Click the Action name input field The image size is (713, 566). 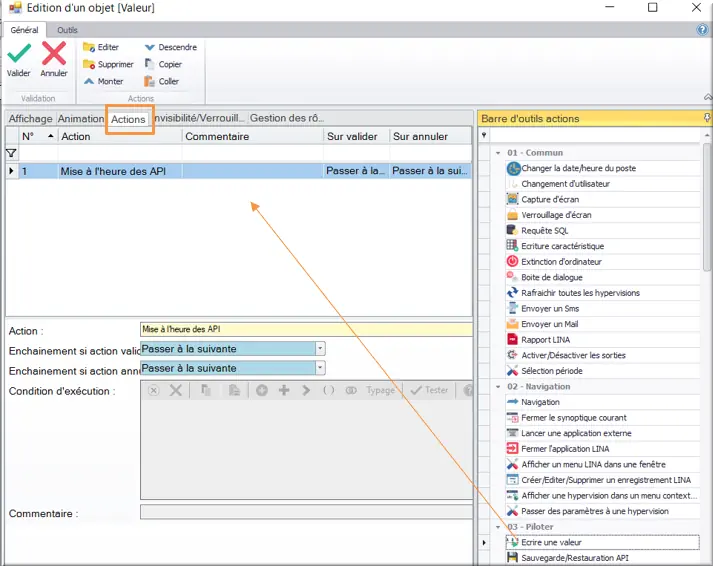[306, 329]
